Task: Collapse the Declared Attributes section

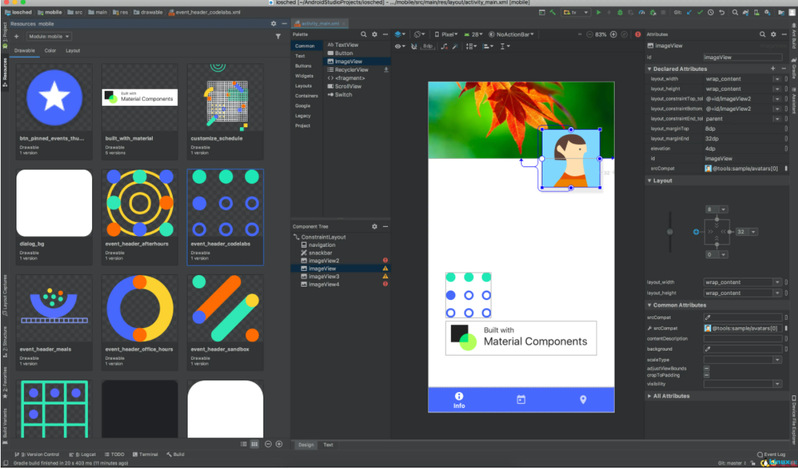Action: pos(650,69)
